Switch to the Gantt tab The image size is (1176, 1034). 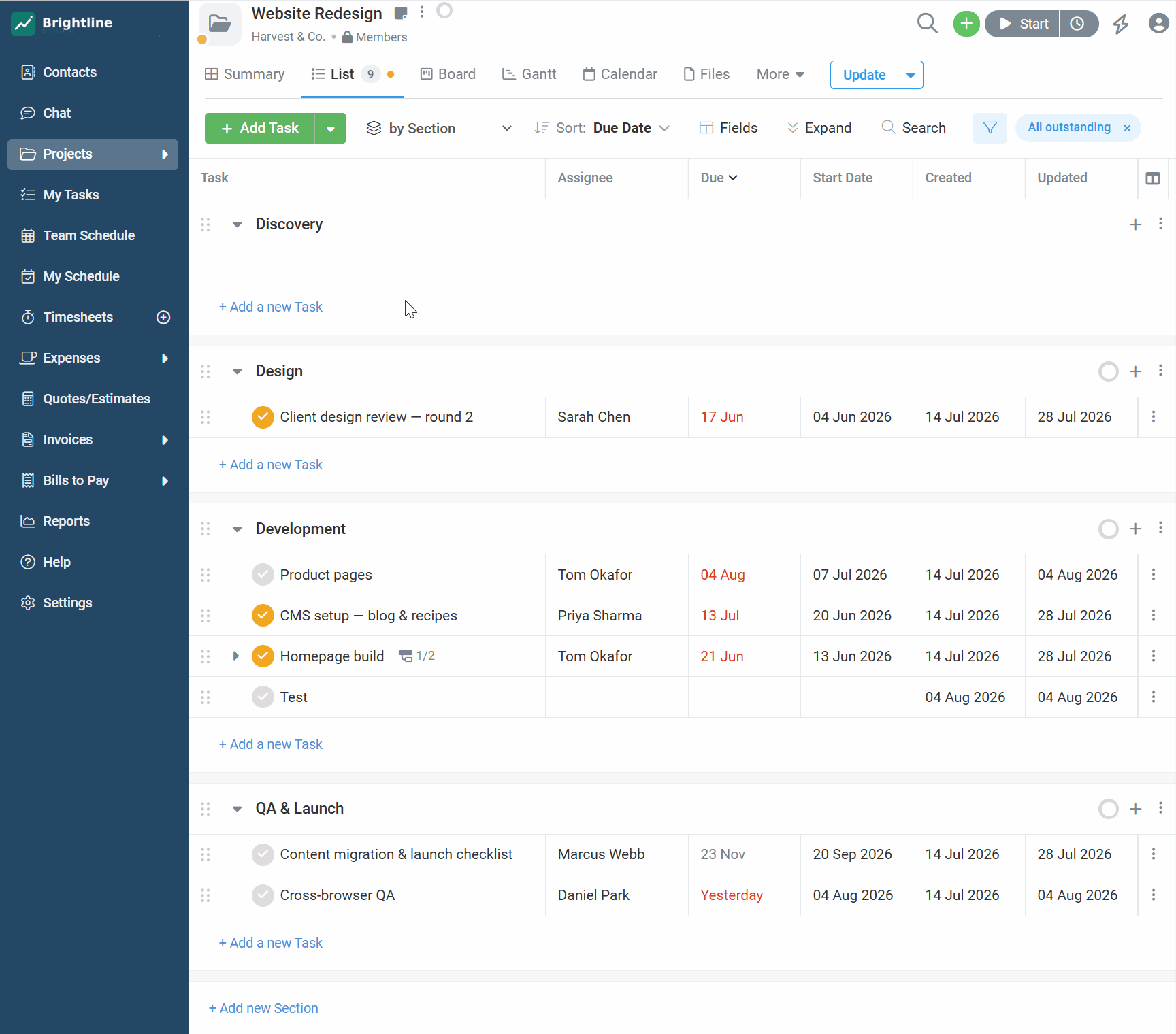pyautogui.click(x=529, y=74)
